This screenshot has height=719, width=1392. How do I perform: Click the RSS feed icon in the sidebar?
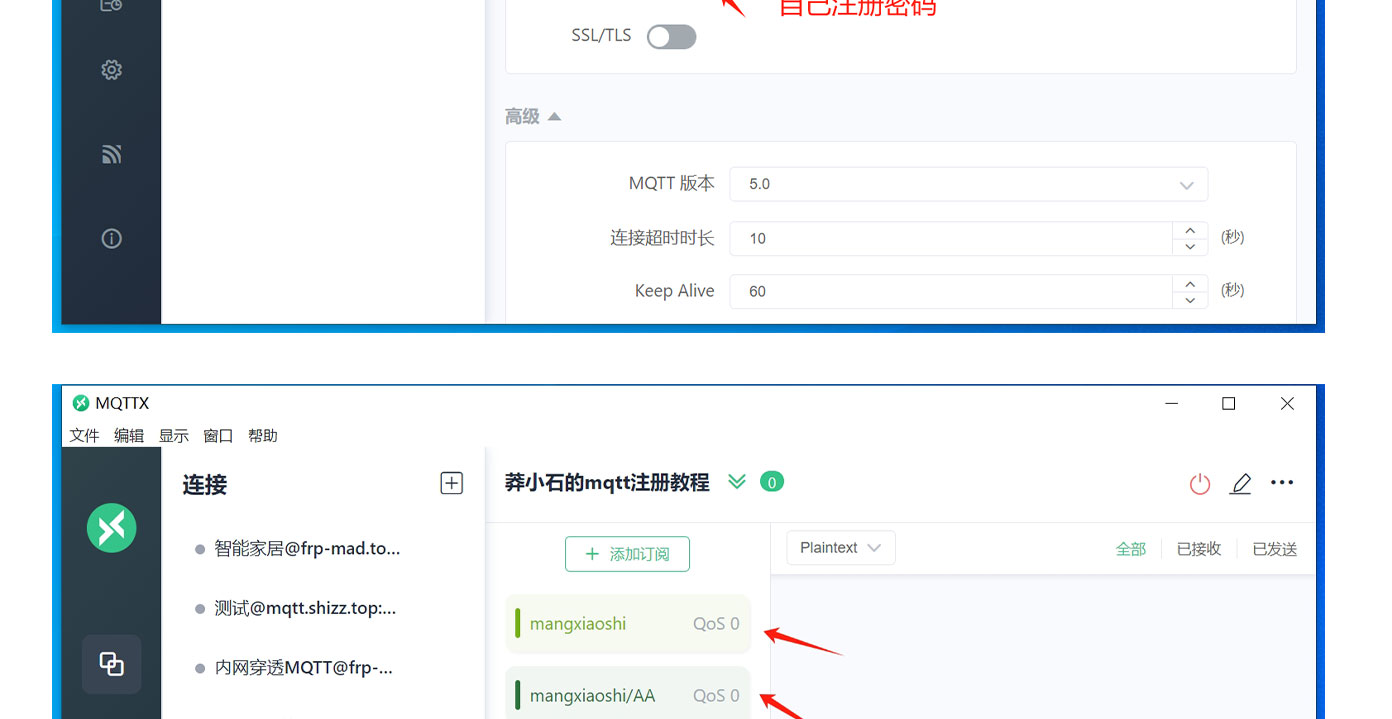pos(111,154)
